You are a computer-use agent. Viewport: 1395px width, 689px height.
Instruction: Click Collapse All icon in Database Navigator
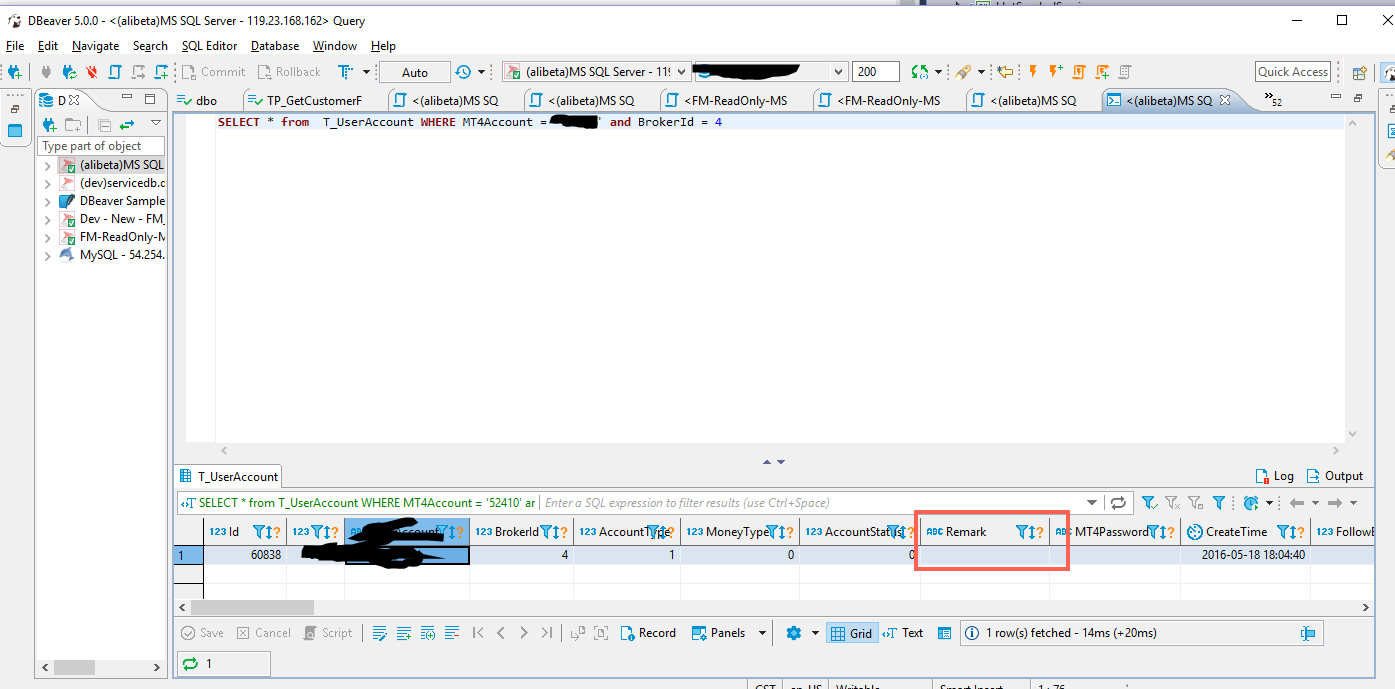[x=104, y=125]
